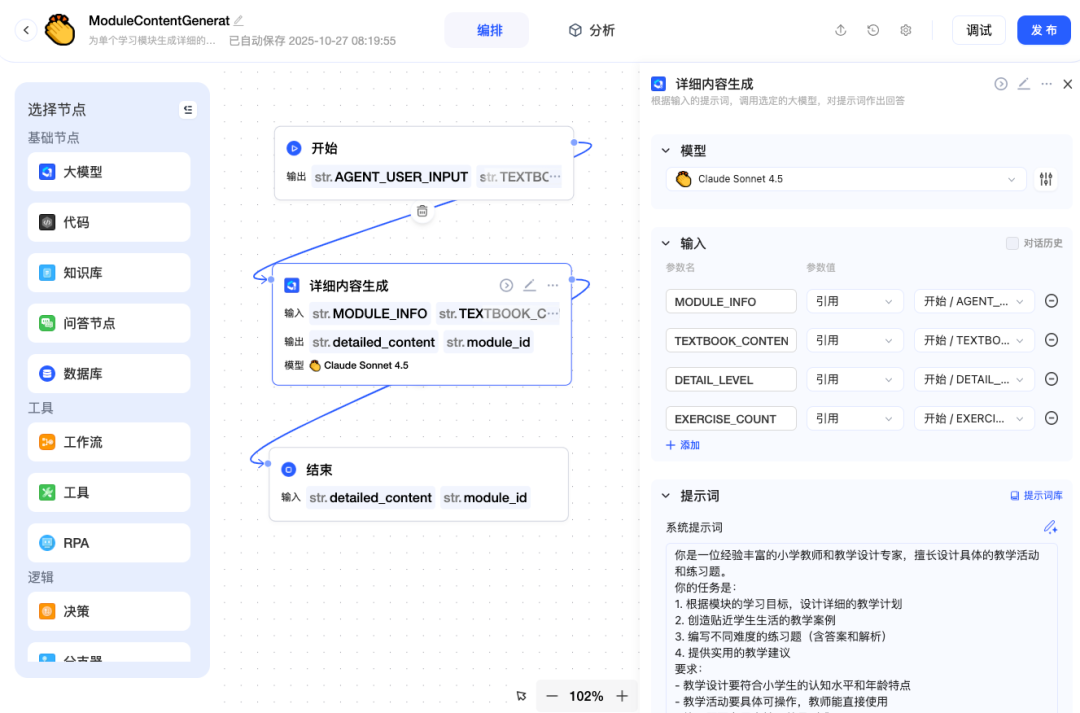This screenshot has width=1080, height=713.
Task: Open version history clock icon
Action: [x=873, y=30]
